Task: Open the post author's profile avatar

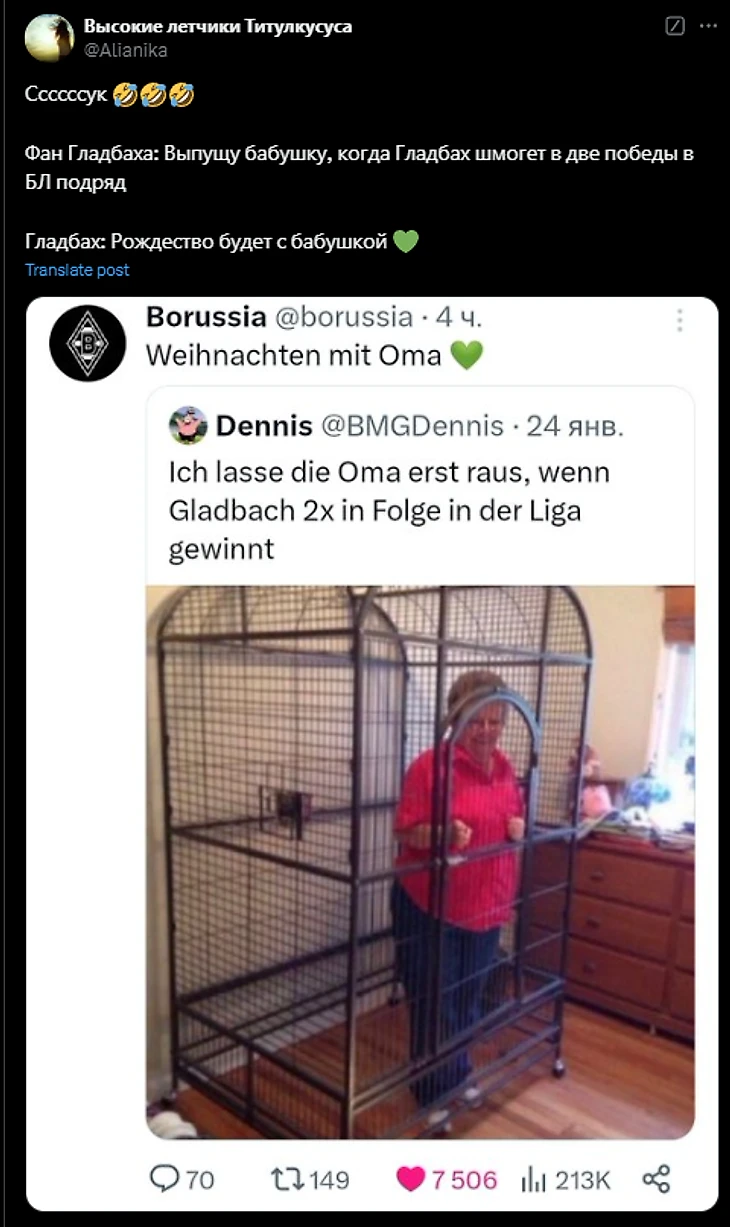Action: 49,38
